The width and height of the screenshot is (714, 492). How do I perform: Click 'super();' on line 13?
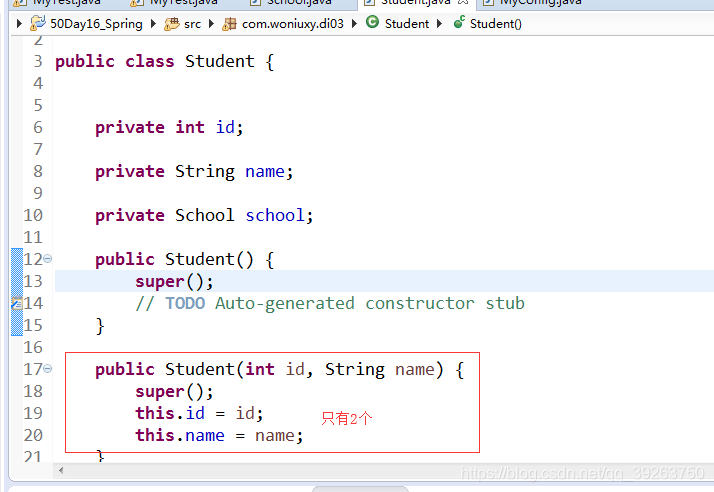tap(174, 282)
